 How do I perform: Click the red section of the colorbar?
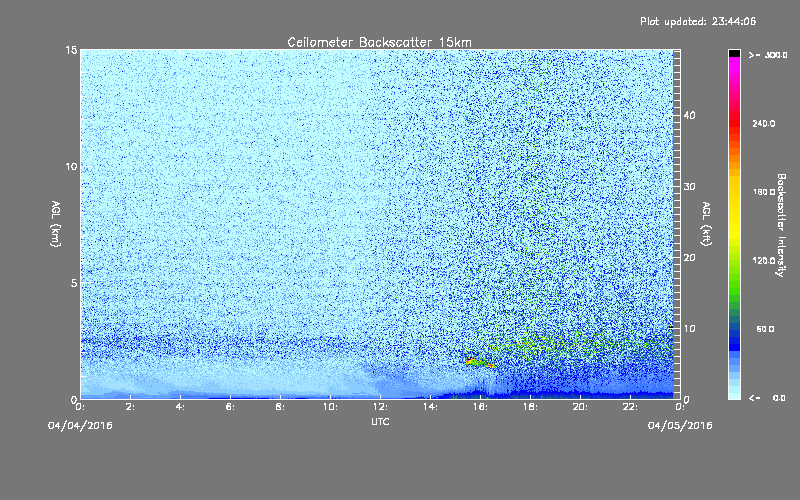734,122
